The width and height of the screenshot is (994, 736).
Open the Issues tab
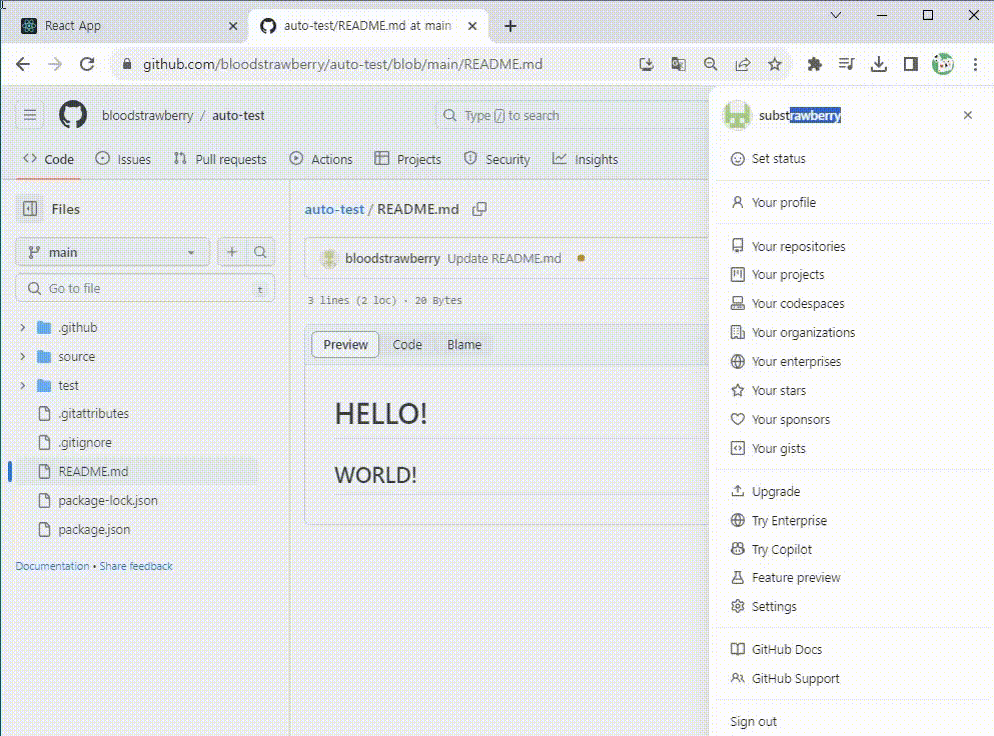click(x=123, y=159)
